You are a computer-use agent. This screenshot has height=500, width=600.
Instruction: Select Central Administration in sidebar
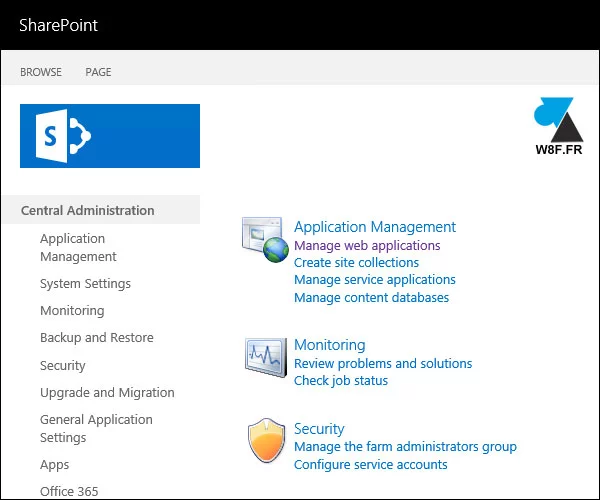(x=88, y=210)
